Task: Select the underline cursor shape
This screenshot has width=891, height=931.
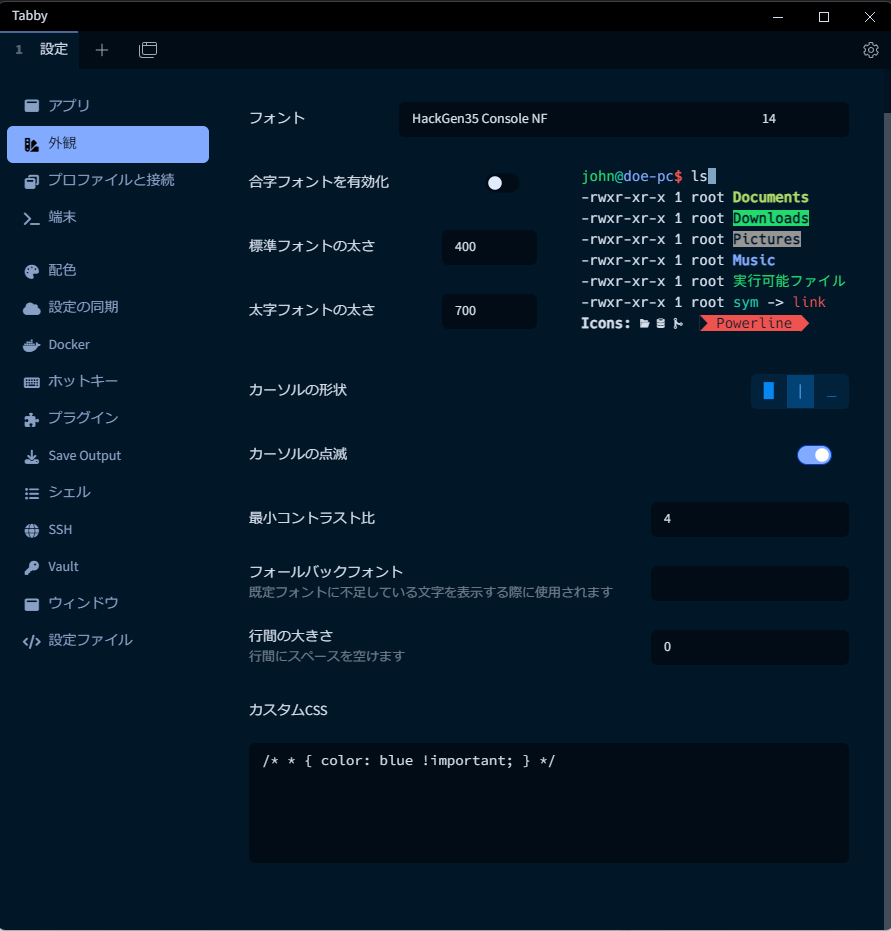Action: coord(832,391)
